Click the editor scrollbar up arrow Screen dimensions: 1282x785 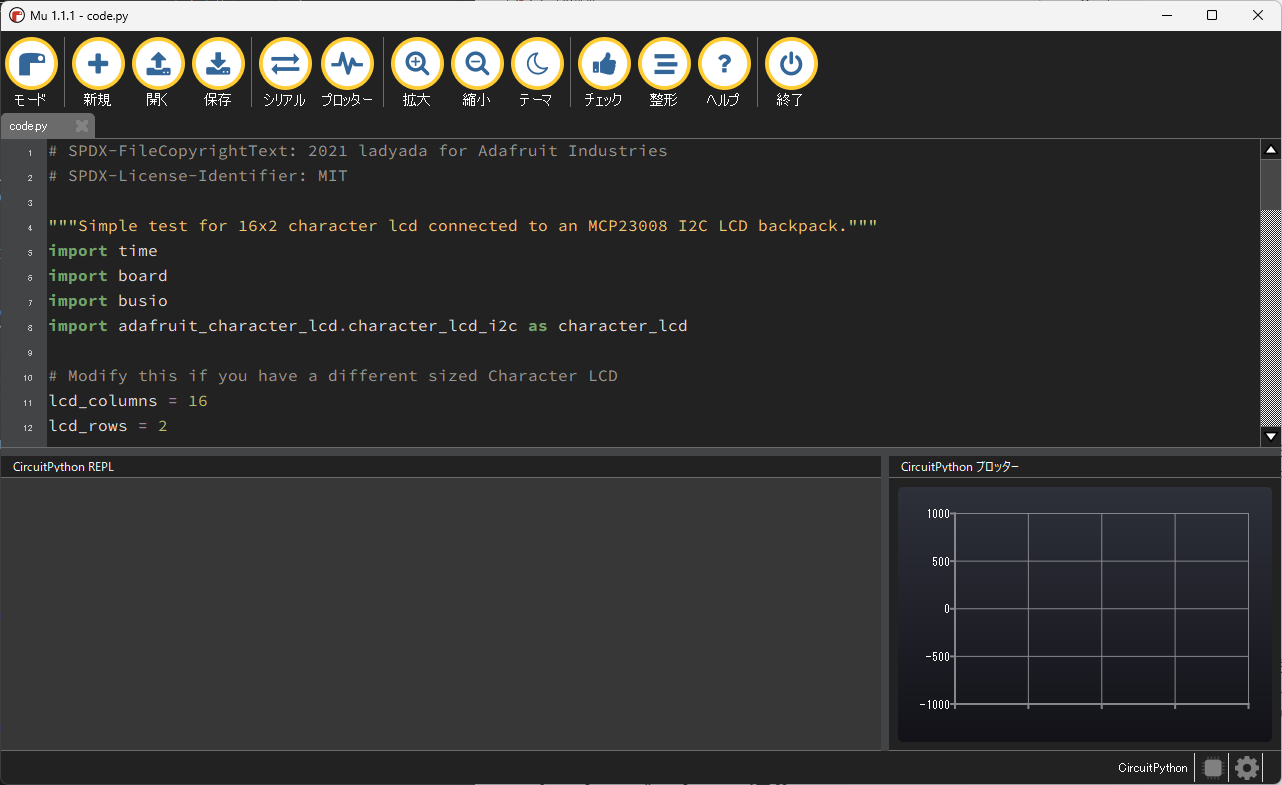tap(1271, 150)
